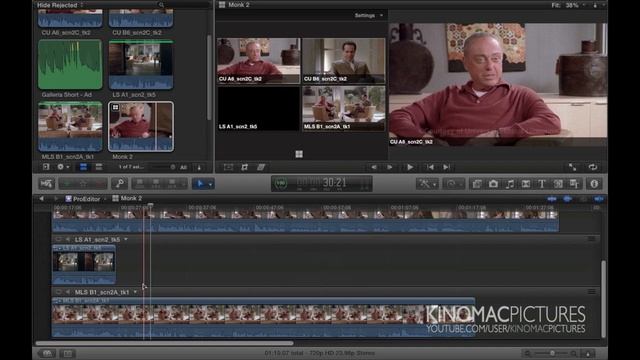Step back one frame in viewer

pos(373,167)
